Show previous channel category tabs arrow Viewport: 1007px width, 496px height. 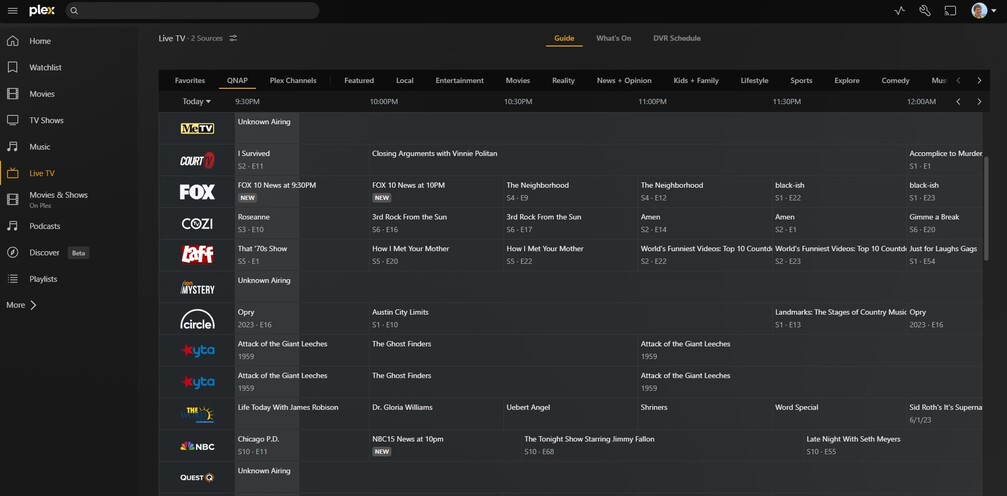coord(958,80)
